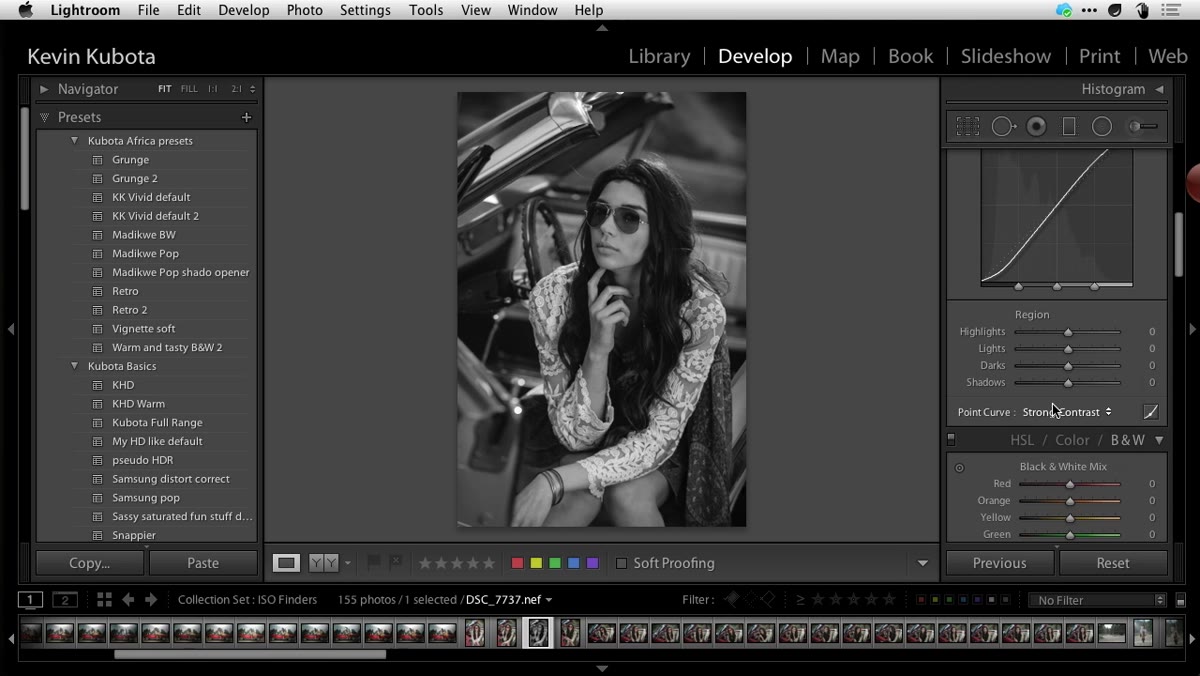The height and width of the screenshot is (676, 1200).
Task: Go forward using the filmstrip right arrow
Action: tap(151, 600)
